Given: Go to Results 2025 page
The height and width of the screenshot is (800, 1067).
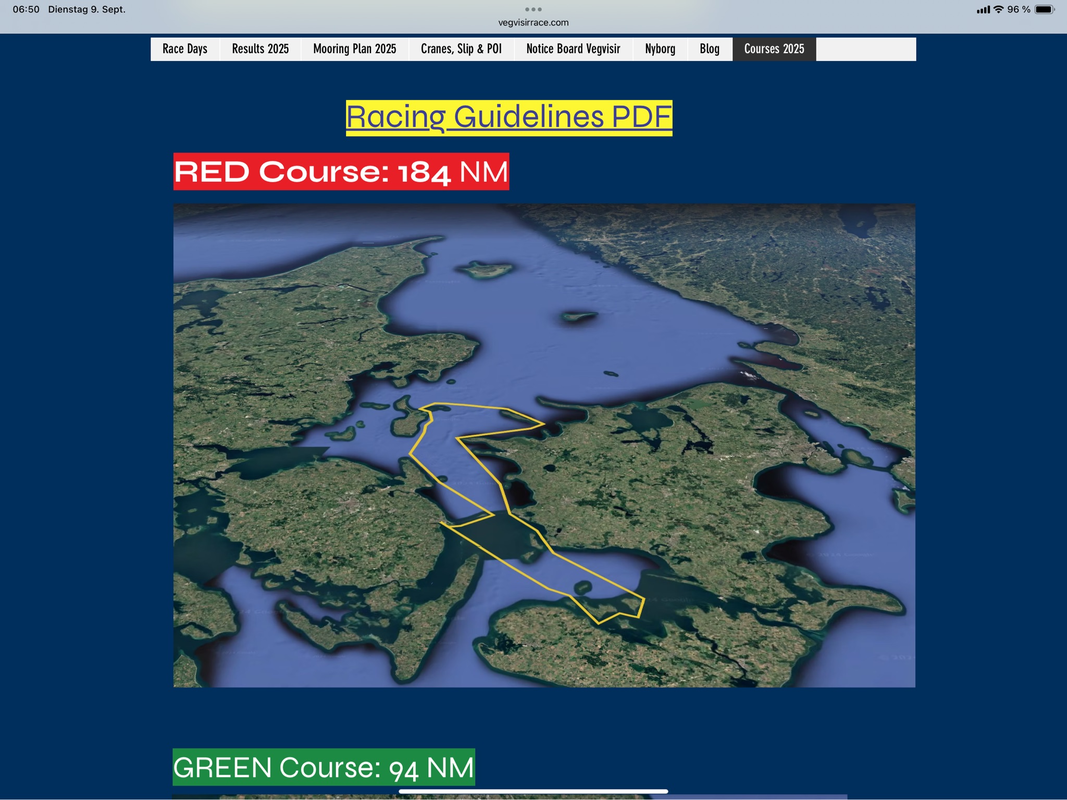Looking at the screenshot, I should click(x=260, y=49).
